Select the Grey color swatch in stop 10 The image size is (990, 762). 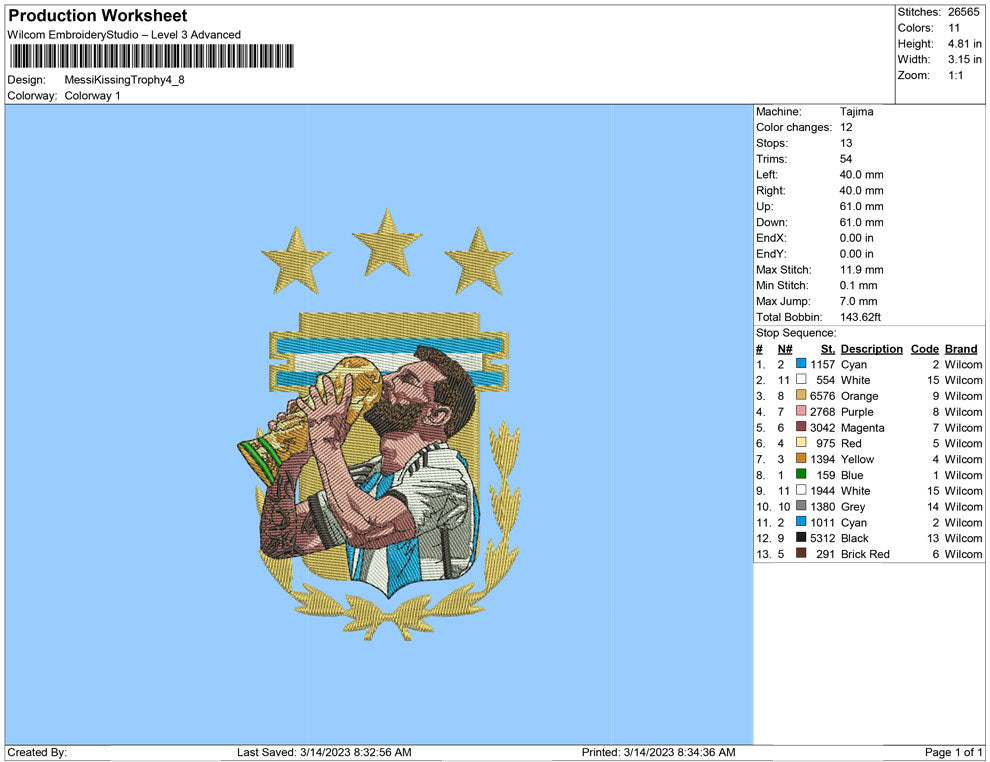coord(801,507)
